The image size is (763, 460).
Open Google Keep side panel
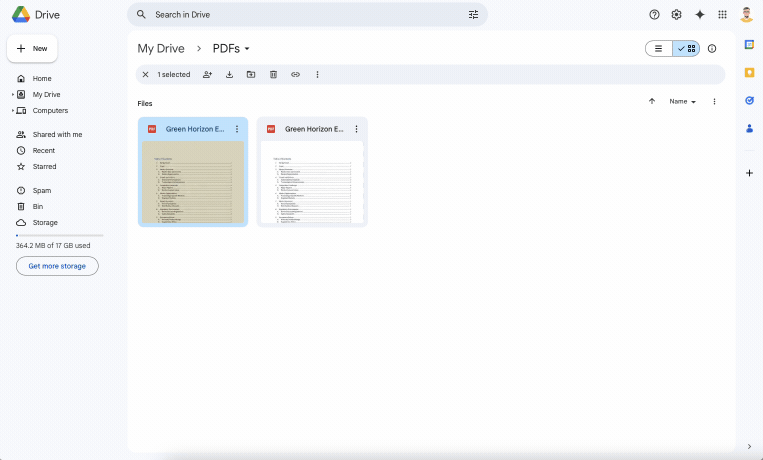pos(749,73)
